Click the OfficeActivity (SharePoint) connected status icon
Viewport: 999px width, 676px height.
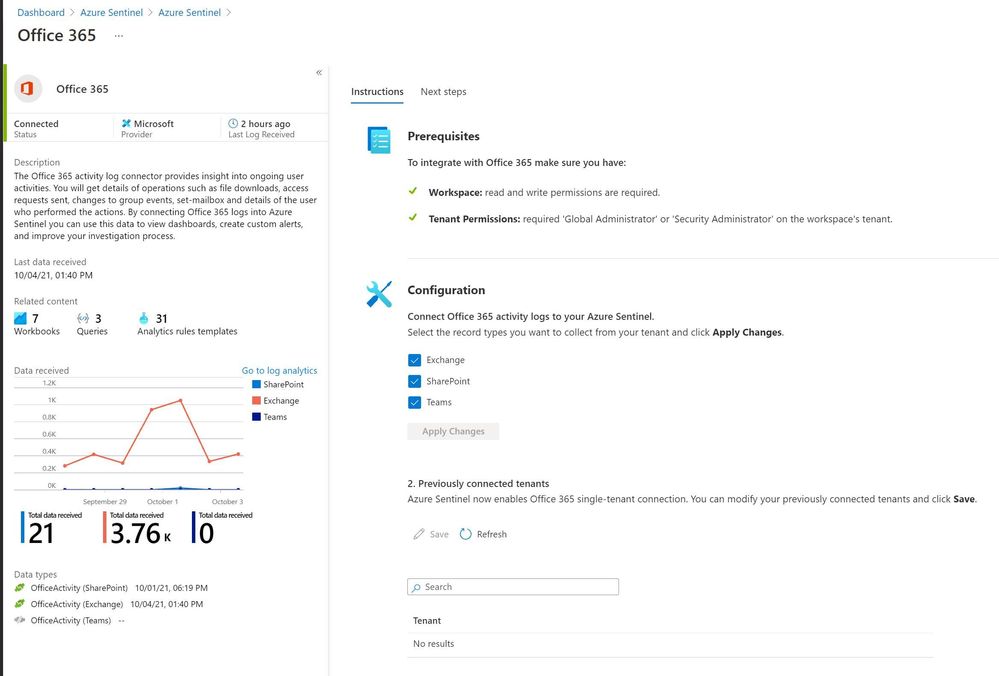(x=20, y=587)
